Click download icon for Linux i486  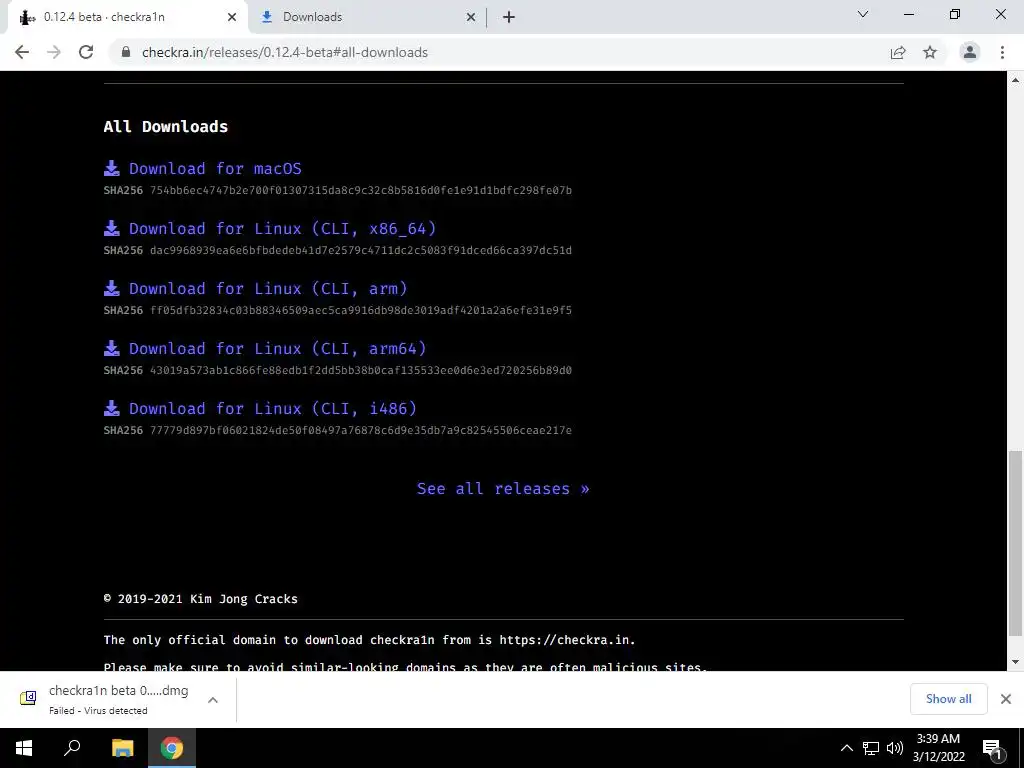coord(112,409)
